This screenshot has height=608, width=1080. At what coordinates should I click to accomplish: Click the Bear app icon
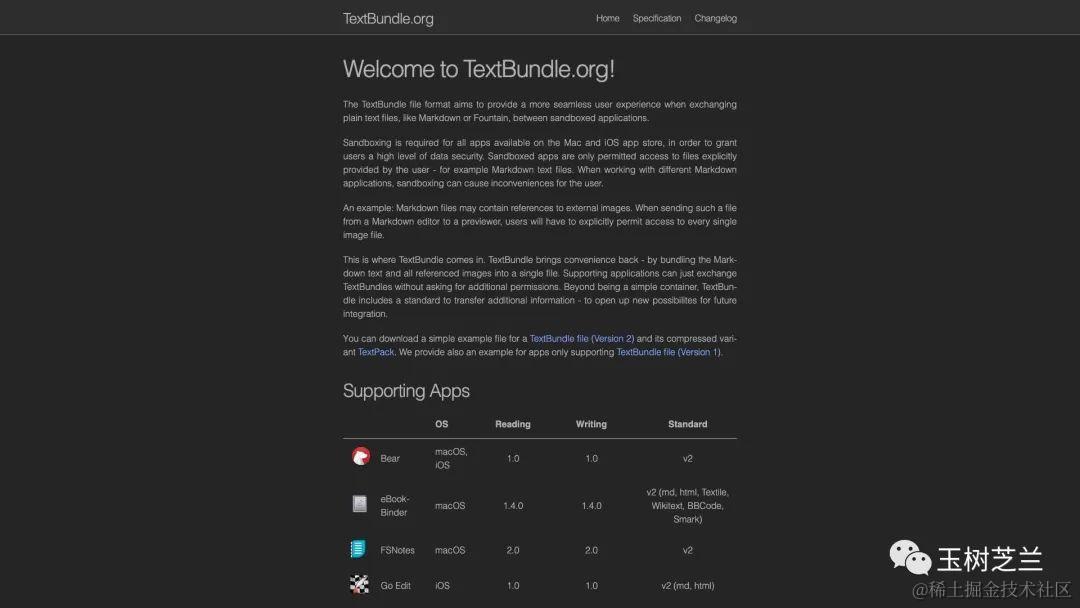361,457
